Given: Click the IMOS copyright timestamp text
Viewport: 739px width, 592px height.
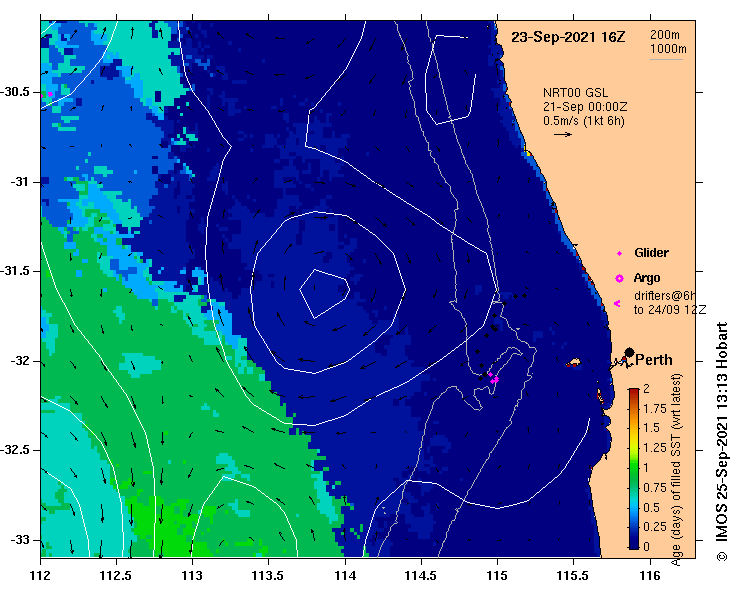Looking at the screenshot, I should point(722,442).
